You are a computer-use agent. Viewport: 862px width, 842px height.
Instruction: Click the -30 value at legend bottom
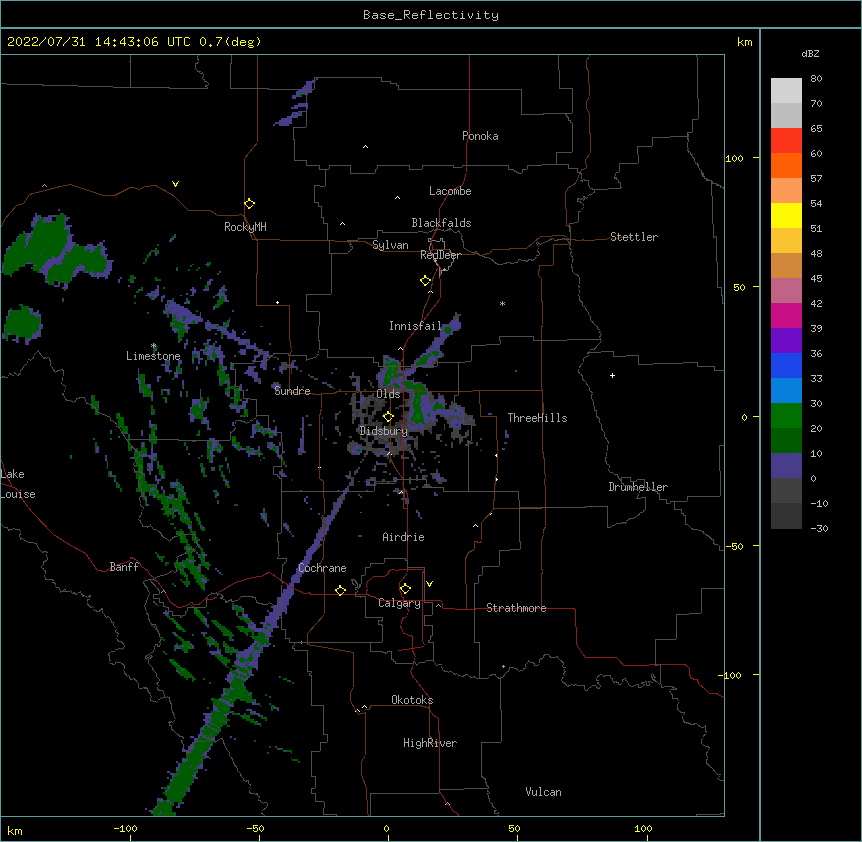819,529
